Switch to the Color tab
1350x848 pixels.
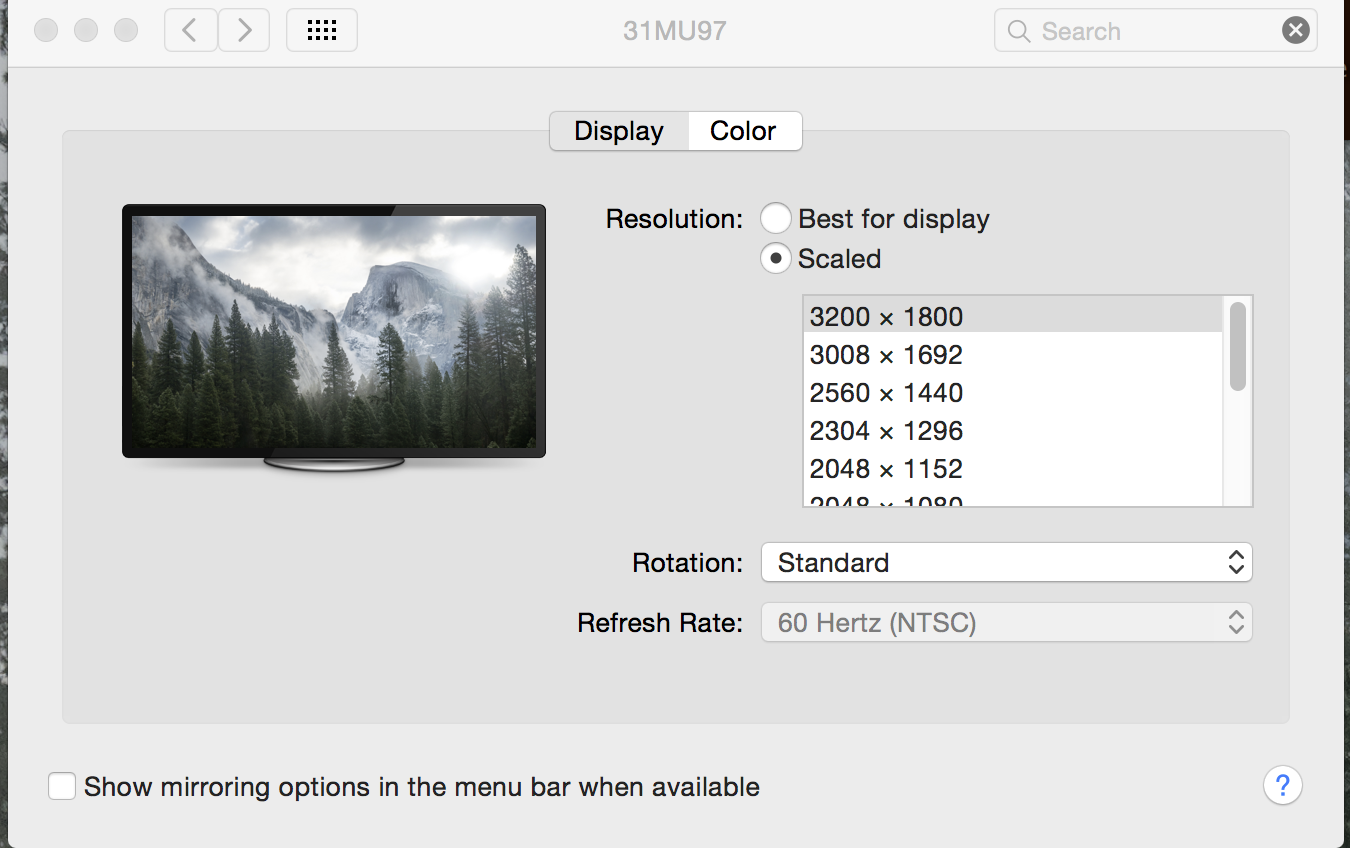(744, 131)
